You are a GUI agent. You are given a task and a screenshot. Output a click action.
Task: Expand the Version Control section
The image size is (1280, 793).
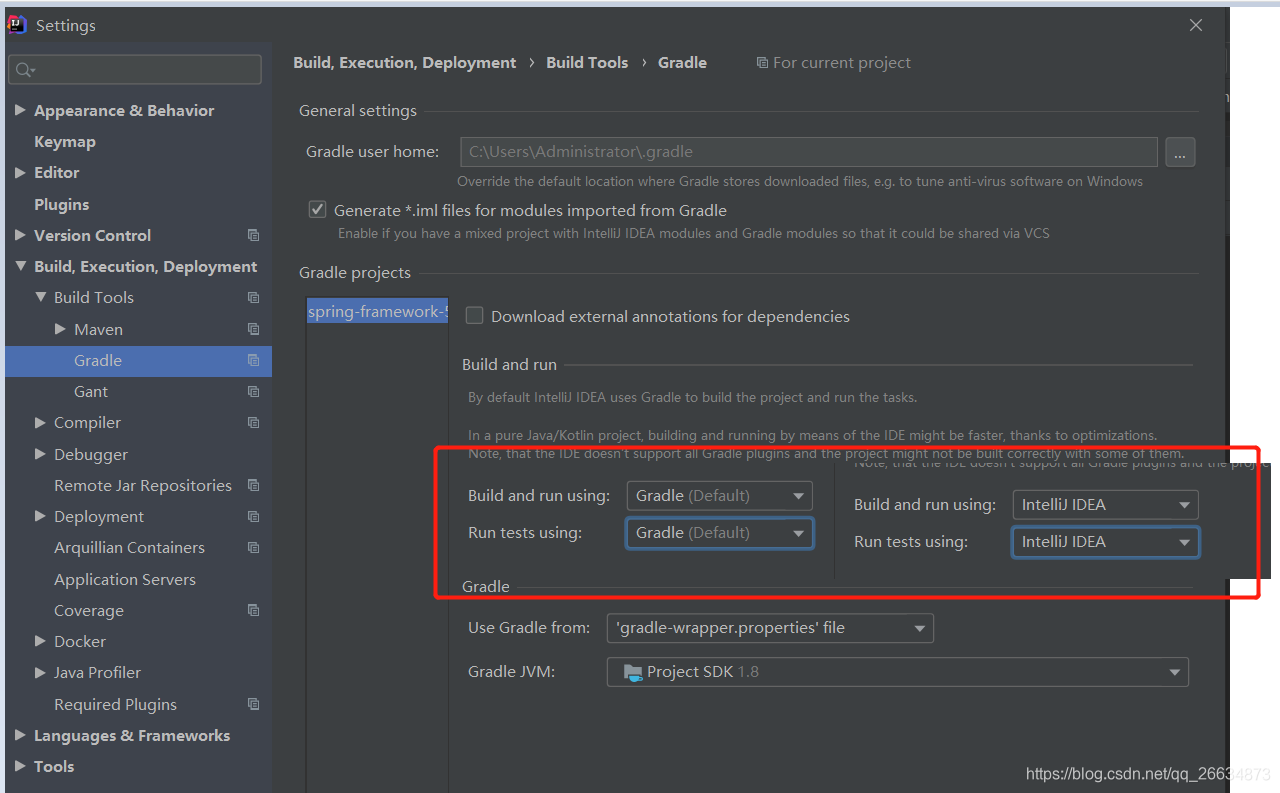(20, 235)
